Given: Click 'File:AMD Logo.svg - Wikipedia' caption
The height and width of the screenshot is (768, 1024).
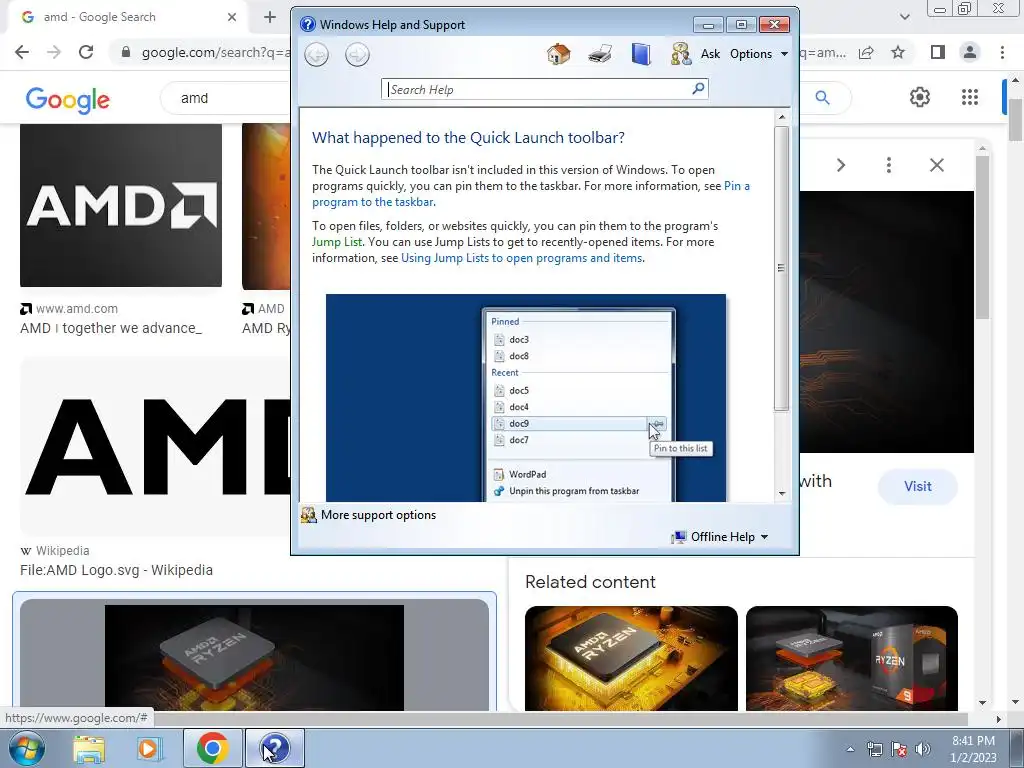Looking at the screenshot, I should click(x=116, y=570).
